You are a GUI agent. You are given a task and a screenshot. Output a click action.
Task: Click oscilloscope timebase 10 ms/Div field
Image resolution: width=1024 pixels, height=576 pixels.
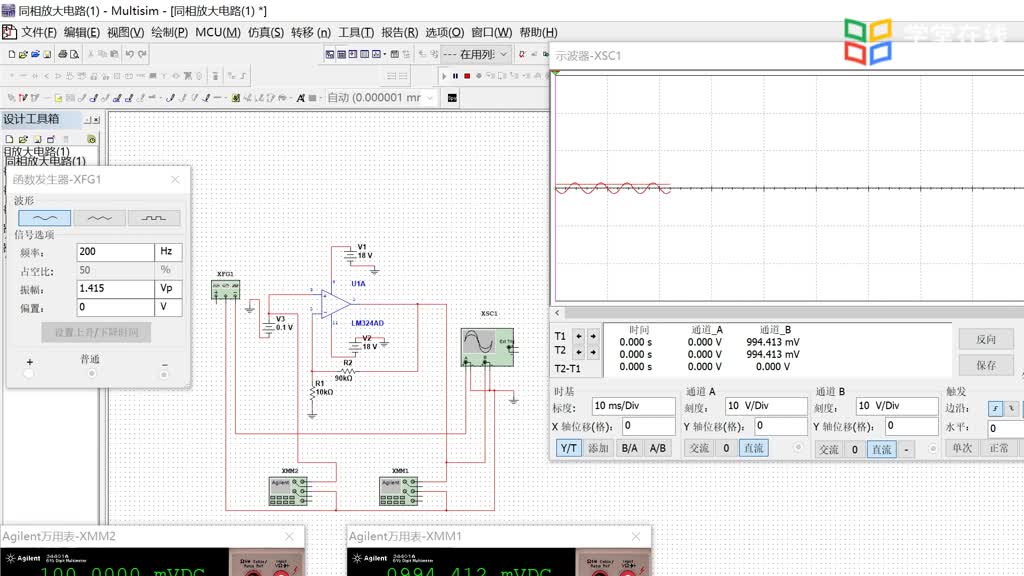tap(633, 406)
